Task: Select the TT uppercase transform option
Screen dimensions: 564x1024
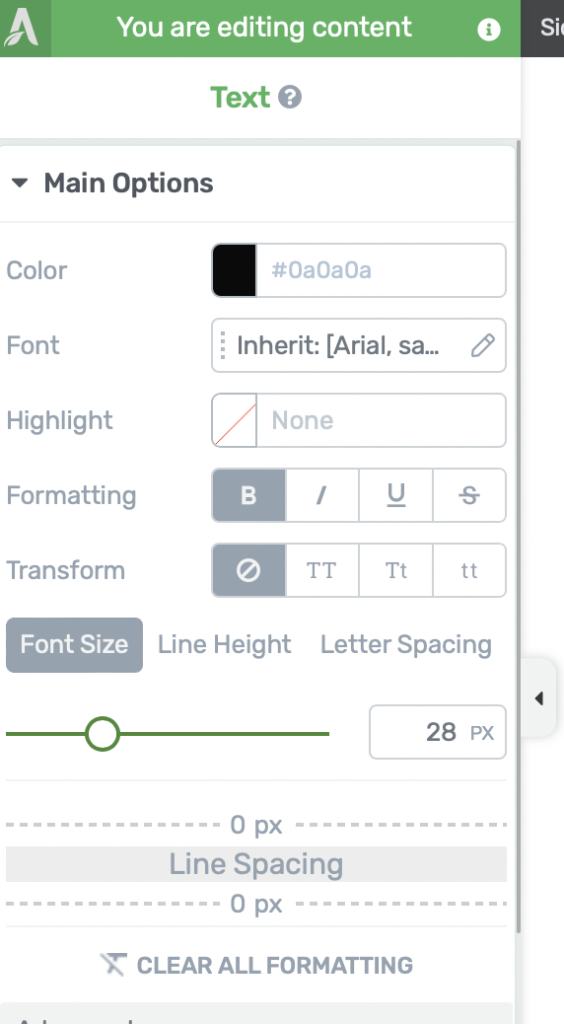Action: [322, 570]
